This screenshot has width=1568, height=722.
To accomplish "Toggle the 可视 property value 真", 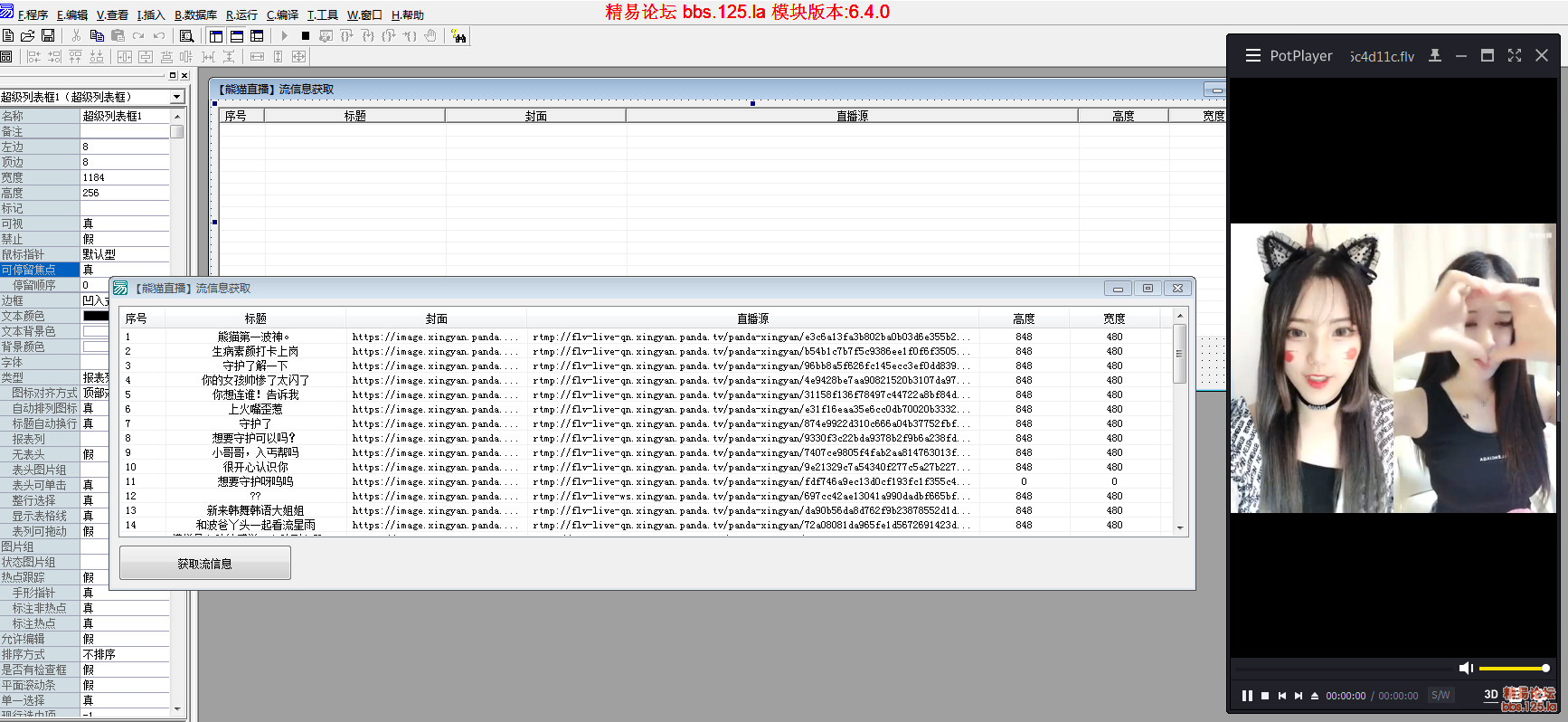I will tap(125, 223).
